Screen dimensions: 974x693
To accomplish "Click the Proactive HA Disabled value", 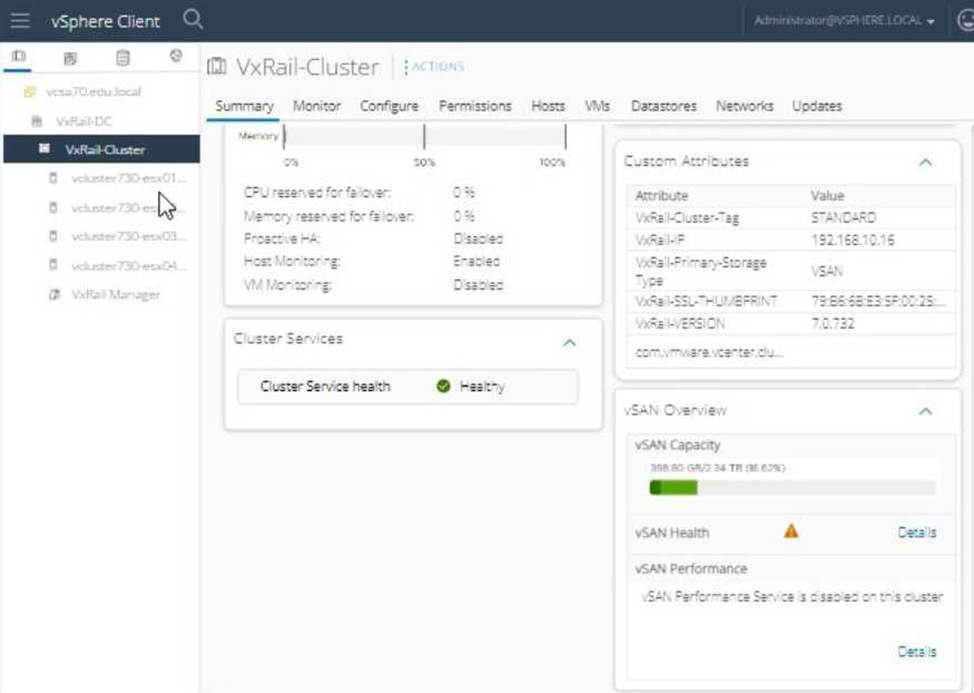I will [x=478, y=238].
